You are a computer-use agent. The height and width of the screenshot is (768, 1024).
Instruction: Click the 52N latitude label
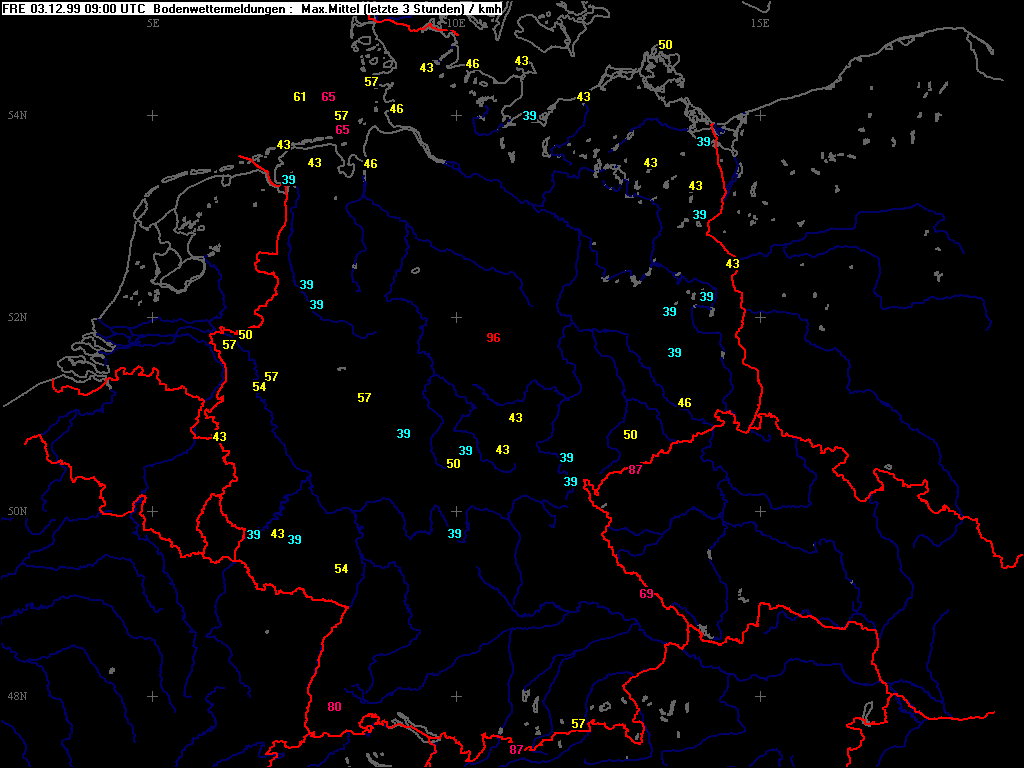(17, 318)
